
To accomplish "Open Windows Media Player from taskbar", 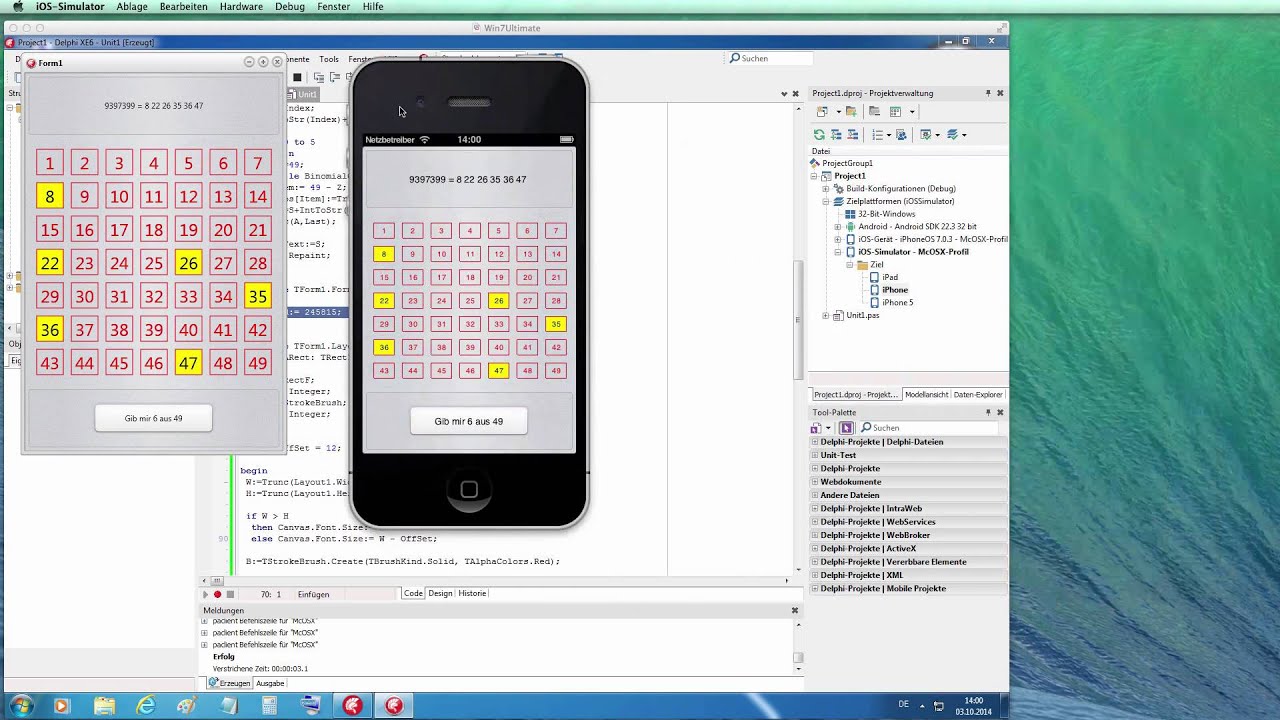I will click(62, 706).
